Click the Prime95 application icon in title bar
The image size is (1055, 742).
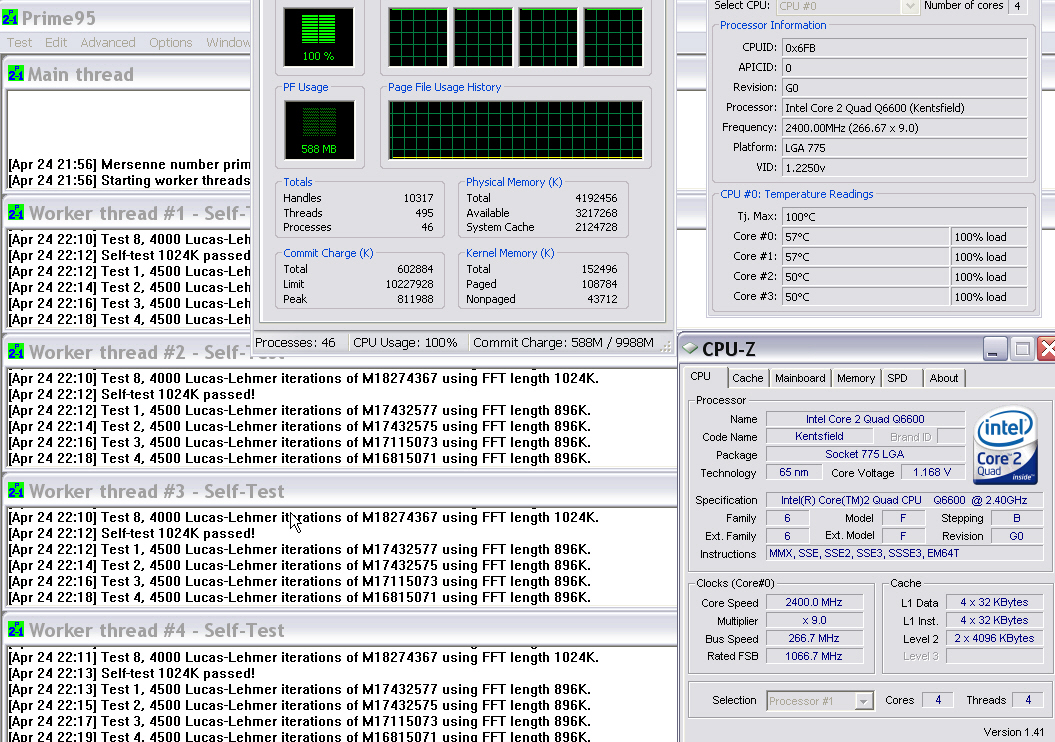[x=10, y=17]
